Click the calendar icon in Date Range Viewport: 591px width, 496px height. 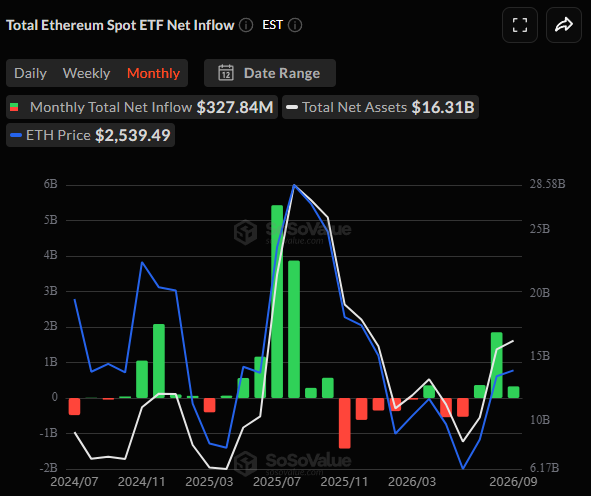pos(226,73)
